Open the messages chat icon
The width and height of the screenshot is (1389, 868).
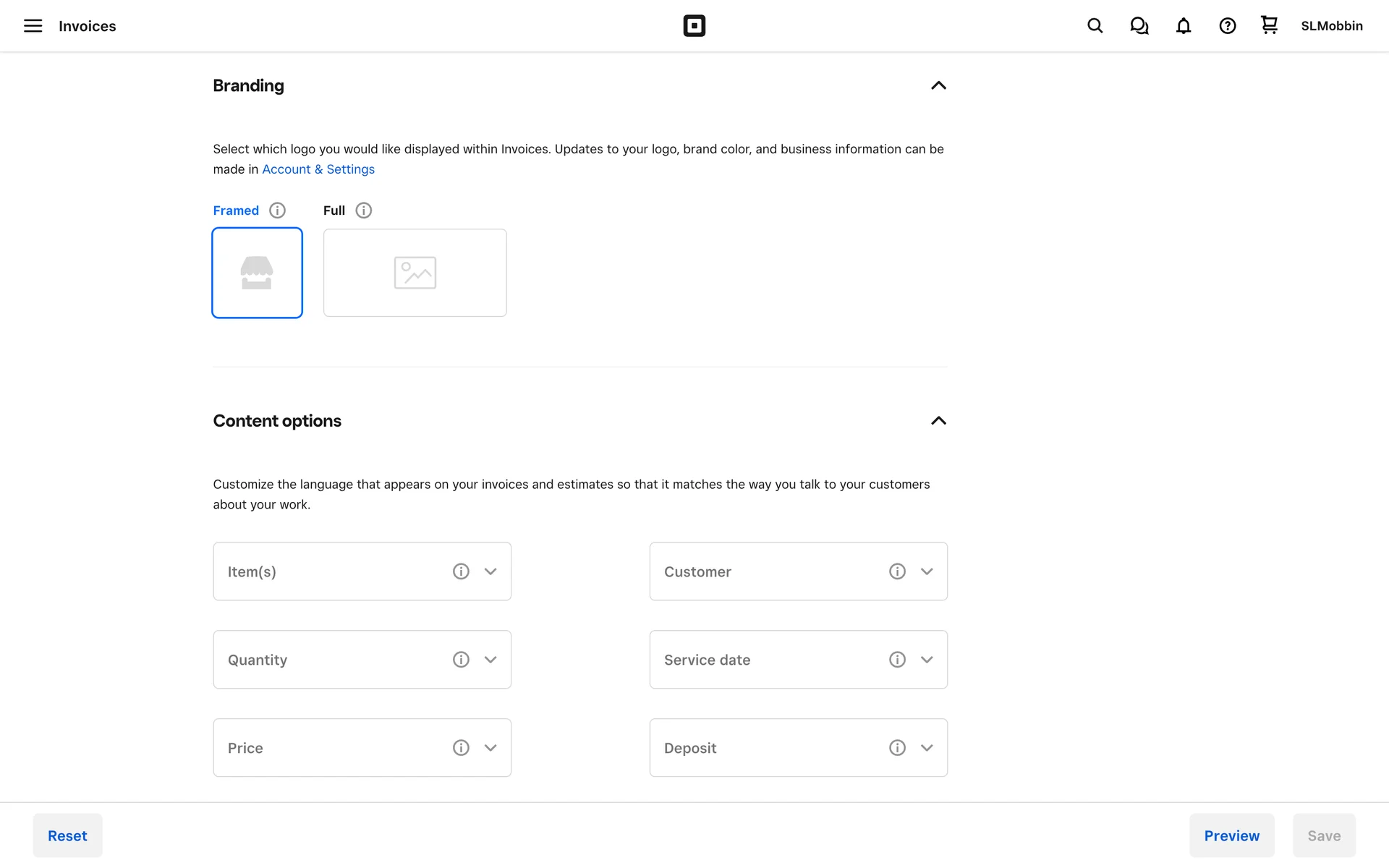pos(1139,26)
